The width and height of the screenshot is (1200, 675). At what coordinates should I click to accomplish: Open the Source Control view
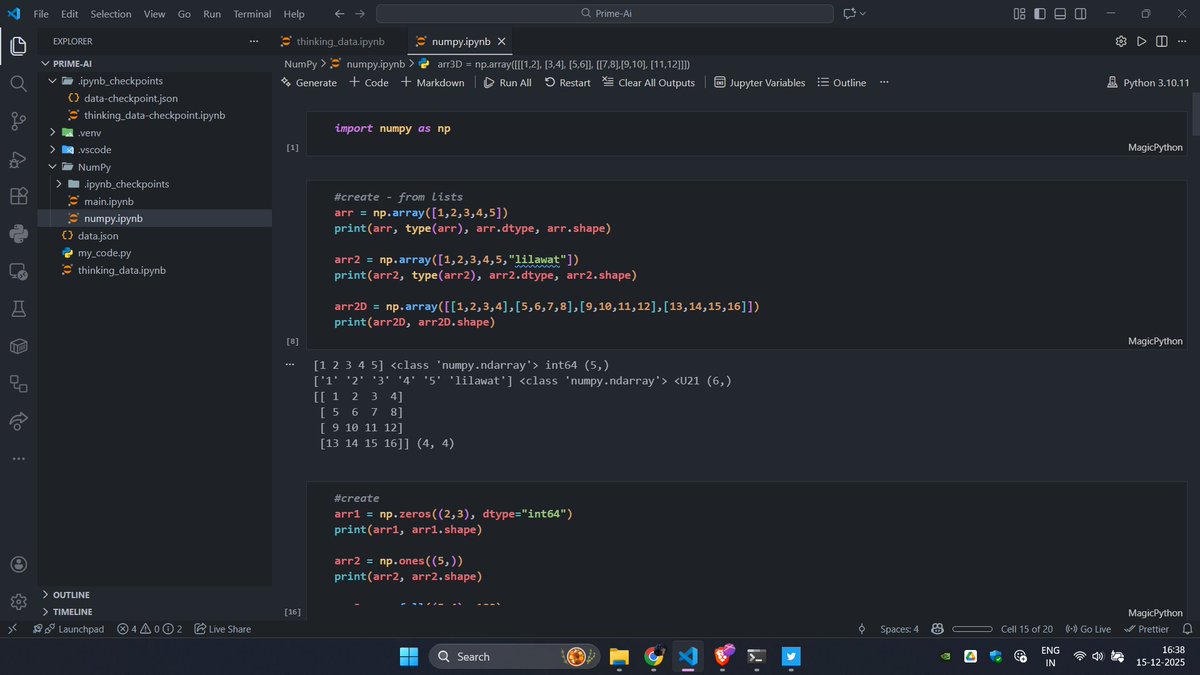pyautogui.click(x=18, y=121)
